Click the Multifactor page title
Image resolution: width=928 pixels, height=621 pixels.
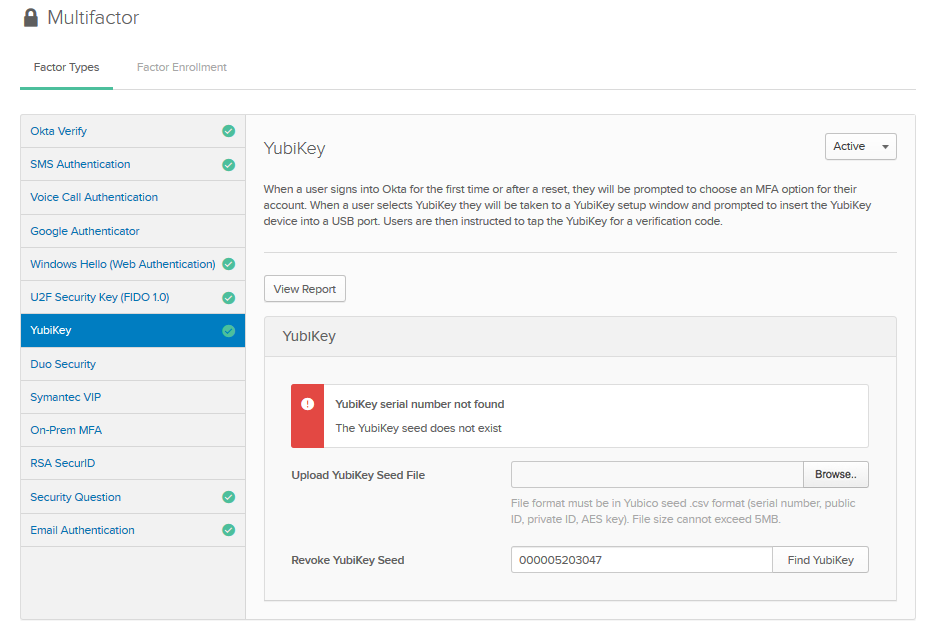pos(93,18)
